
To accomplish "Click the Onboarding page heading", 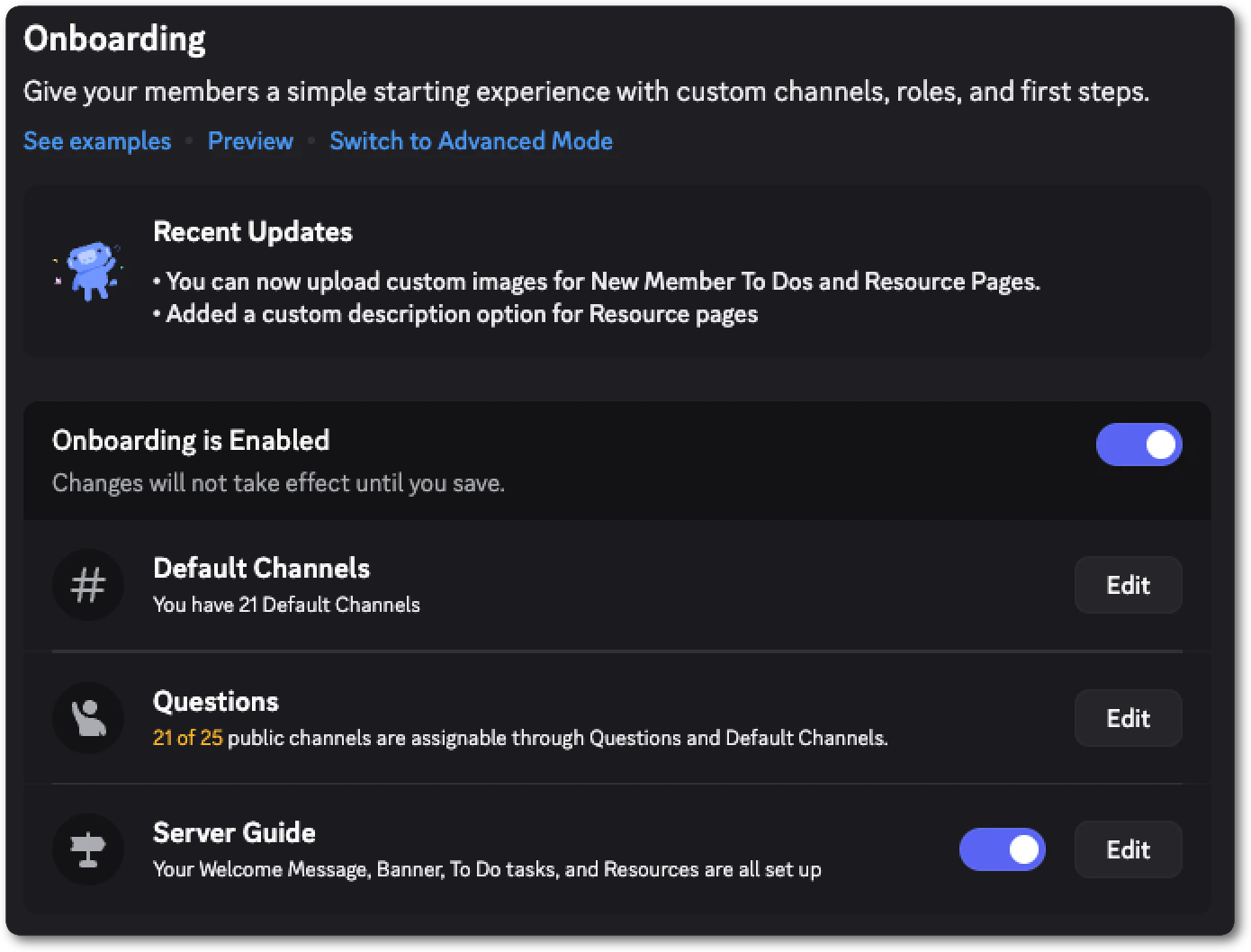I will pos(114,38).
